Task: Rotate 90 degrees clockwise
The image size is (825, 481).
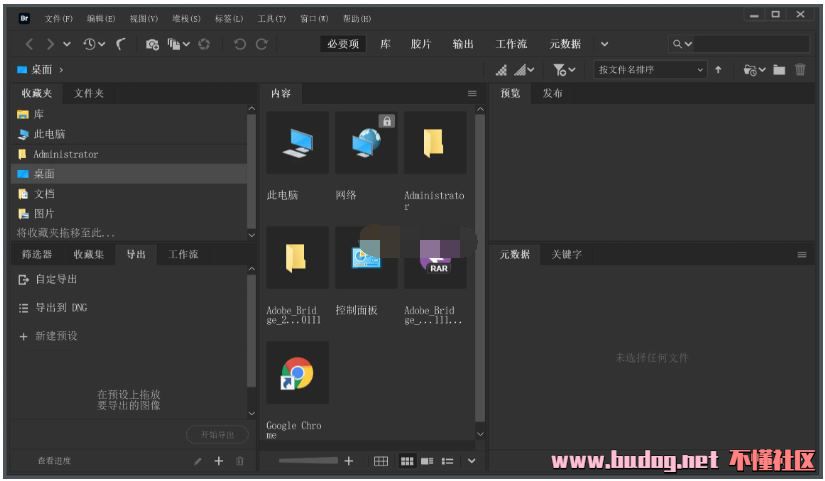Action: click(x=261, y=44)
